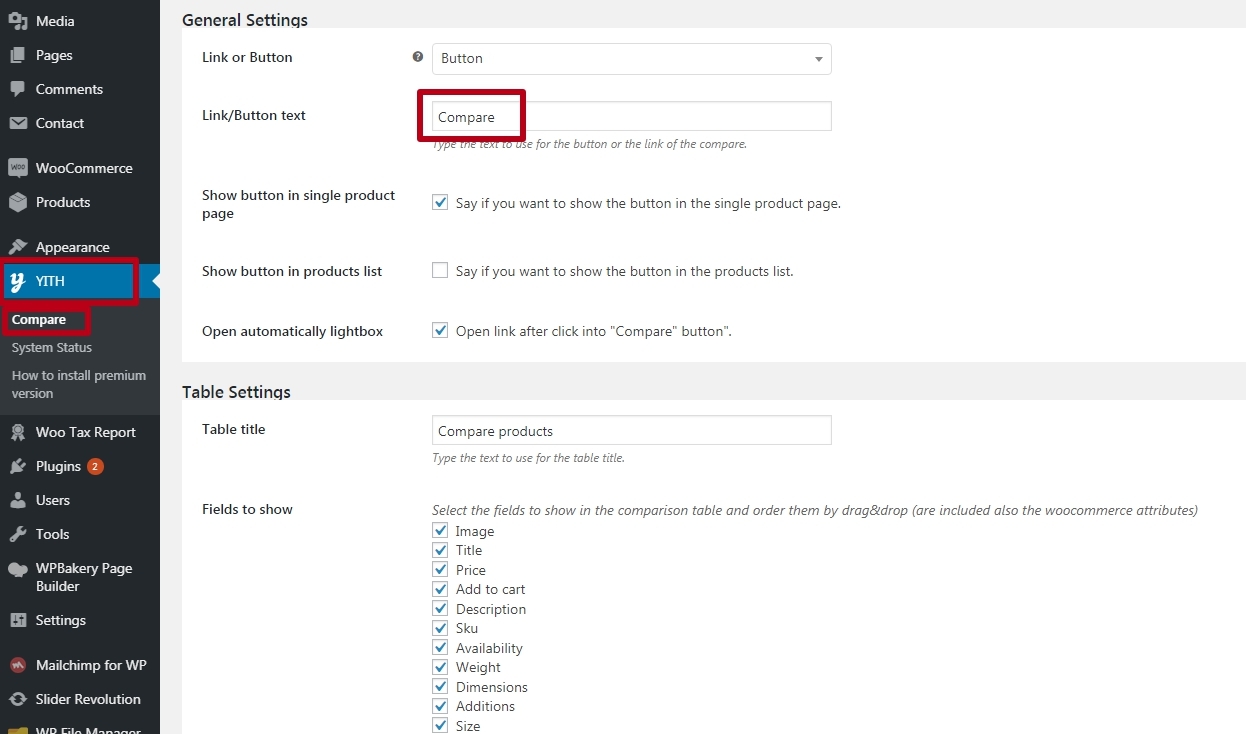The height and width of the screenshot is (734, 1246).
Task: Click the WooCommerce logo icon
Action: click(x=18, y=168)
